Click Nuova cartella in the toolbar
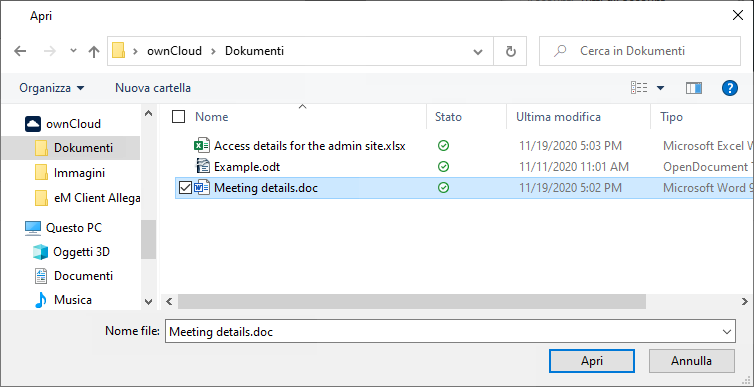The image size is (754, 387). (x=153, y=88)
